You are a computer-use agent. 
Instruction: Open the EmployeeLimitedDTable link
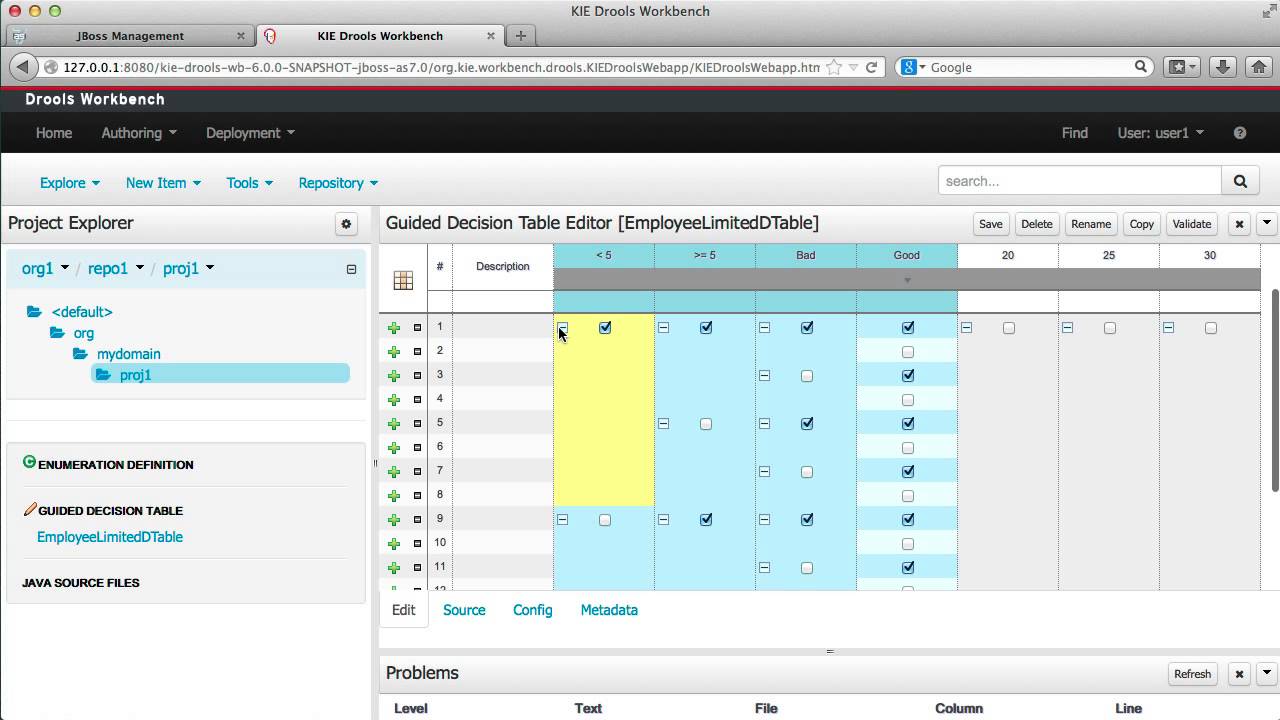[110, 537]
